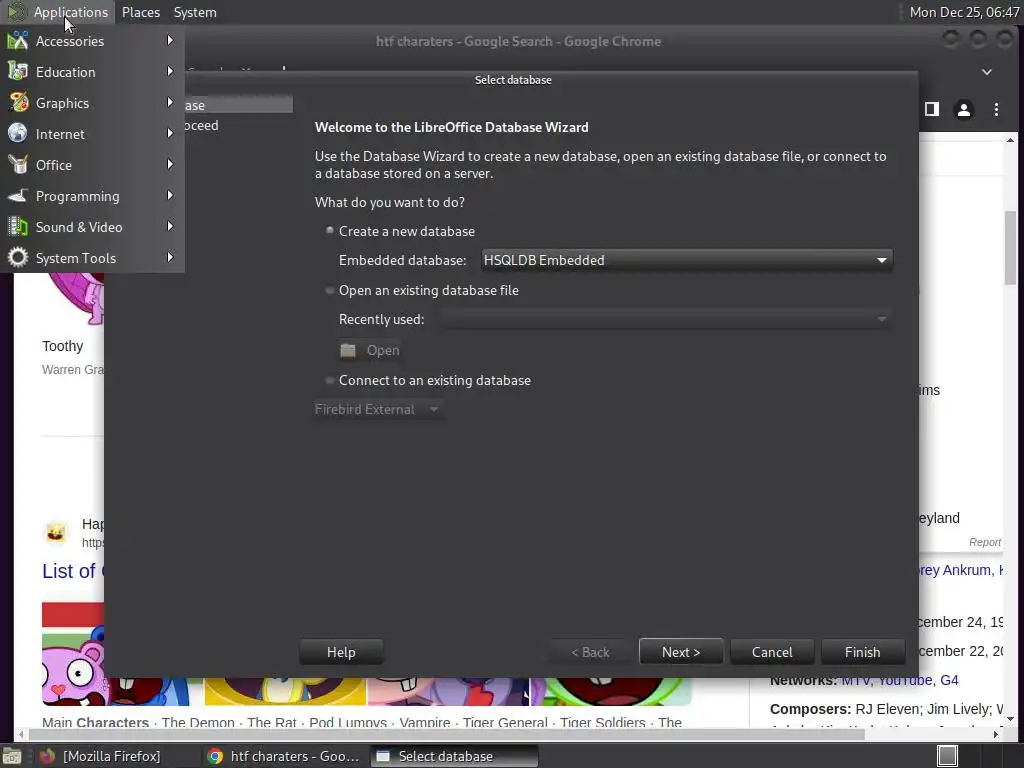The image size is (1024, 768).
Task: Click the Applications menu logo icon
Action: tap(16, 12)
